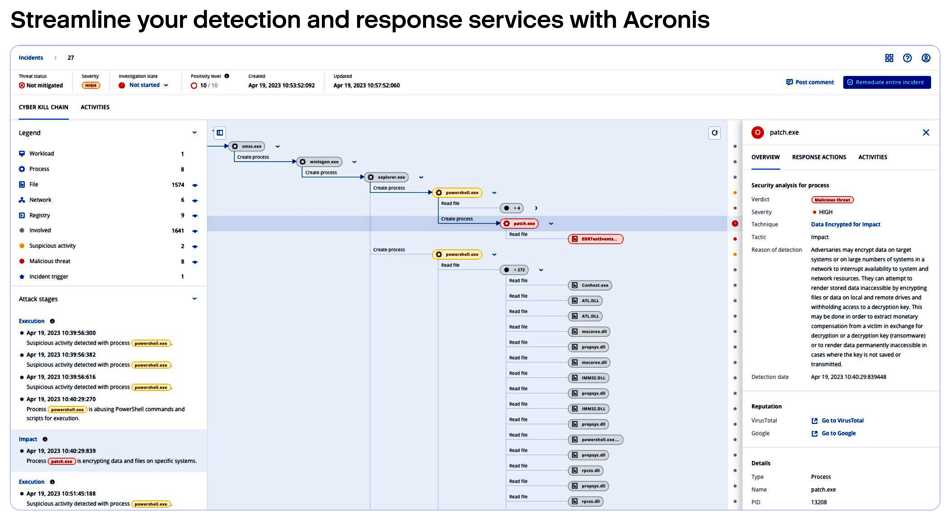The width and height of the screenshot is (950, 522).
Task: Click the HIGH severity badge
Action: click(822, 213)
